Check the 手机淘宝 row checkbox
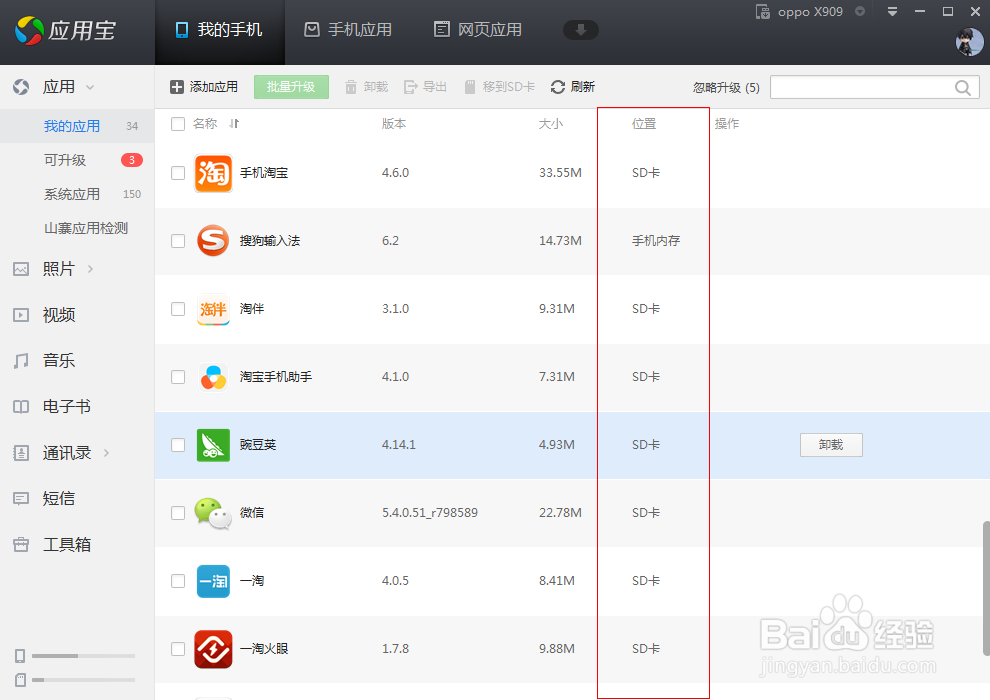 click(178, 173)
